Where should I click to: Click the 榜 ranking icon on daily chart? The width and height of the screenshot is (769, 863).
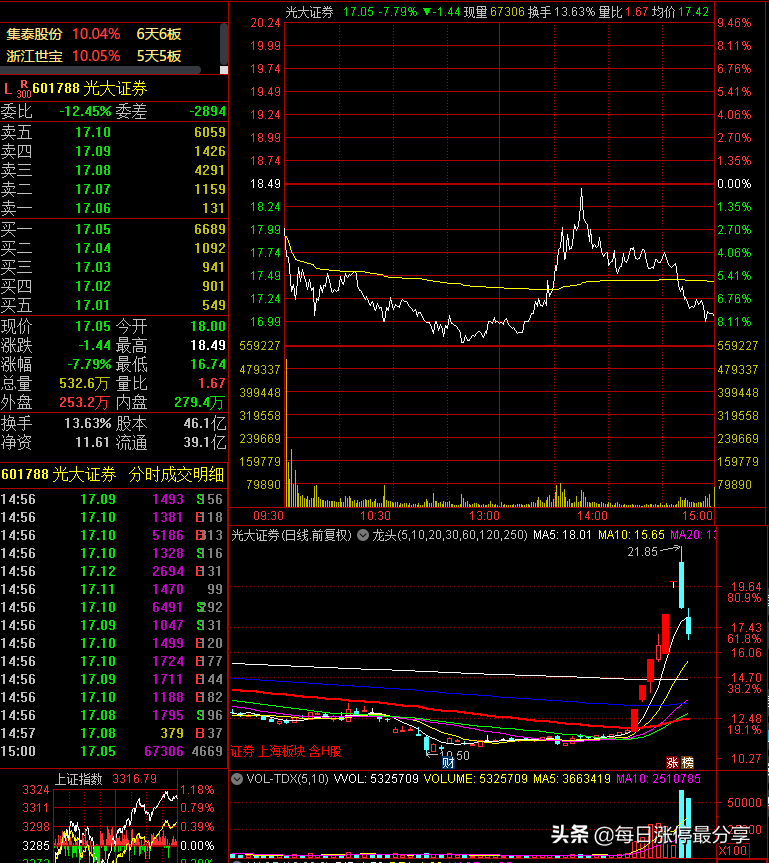(x=687, y=762)
